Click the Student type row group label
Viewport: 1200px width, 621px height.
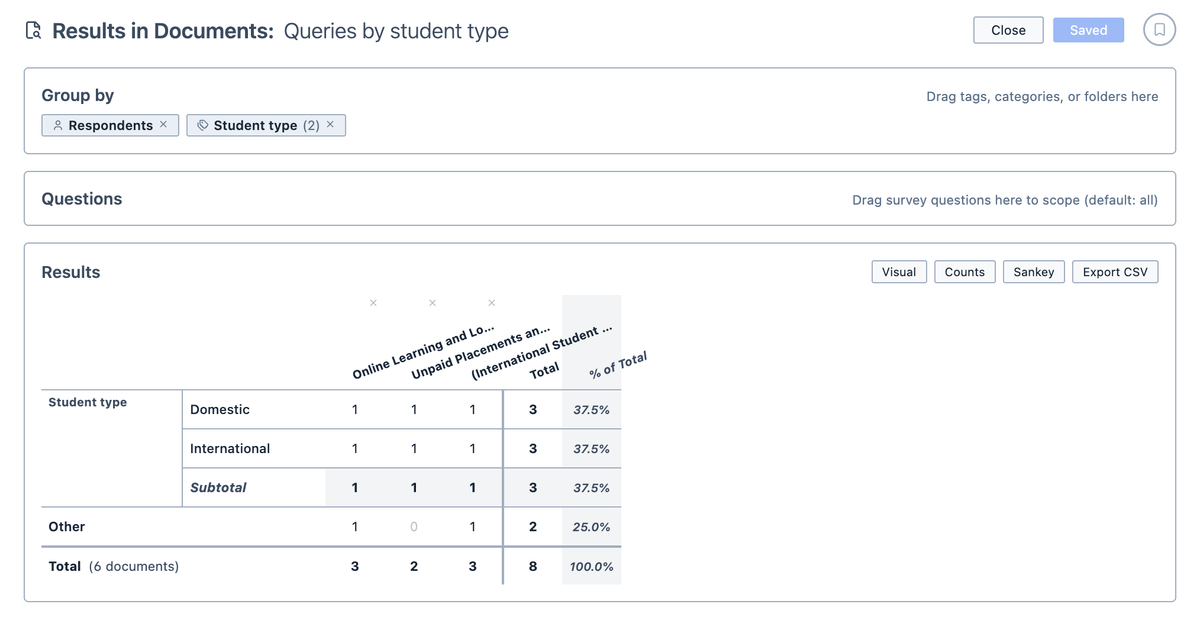pyautogui.click(x=88, y=402)
